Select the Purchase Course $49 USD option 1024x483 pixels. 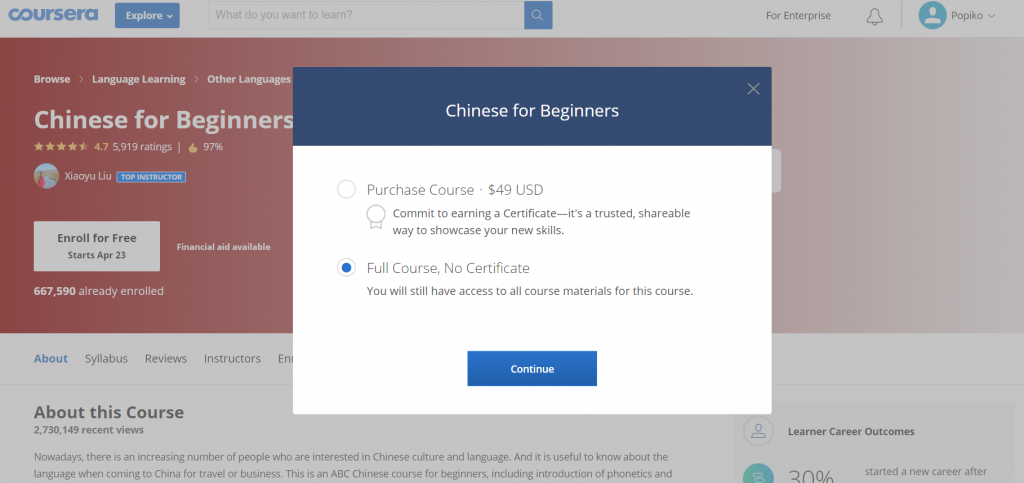point(346,190)
